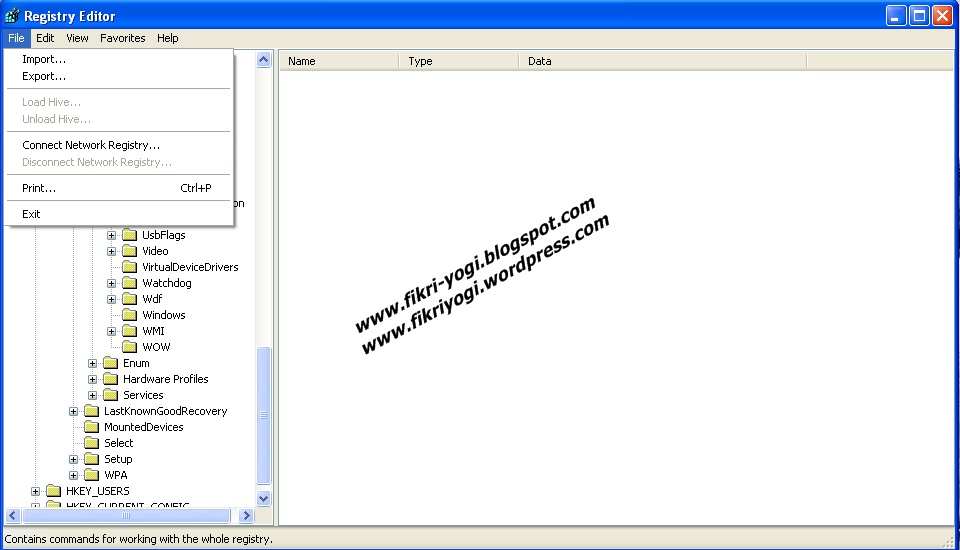Expand the HKEY_USERS hive
Image resolution: width=960 pixels, height=550 pixels.
[x=36, y=491]
